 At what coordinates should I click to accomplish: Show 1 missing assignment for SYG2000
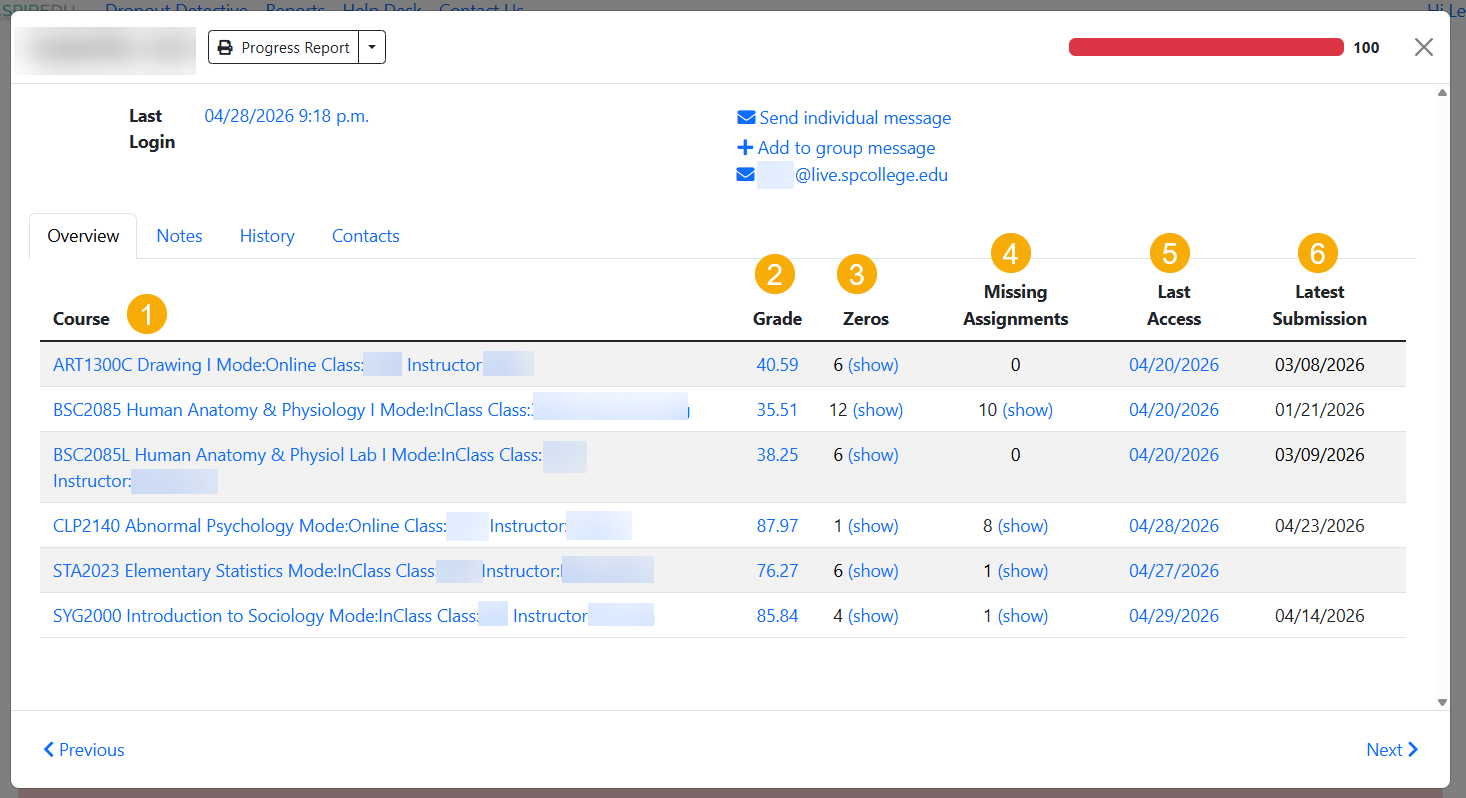(1023, 616)
